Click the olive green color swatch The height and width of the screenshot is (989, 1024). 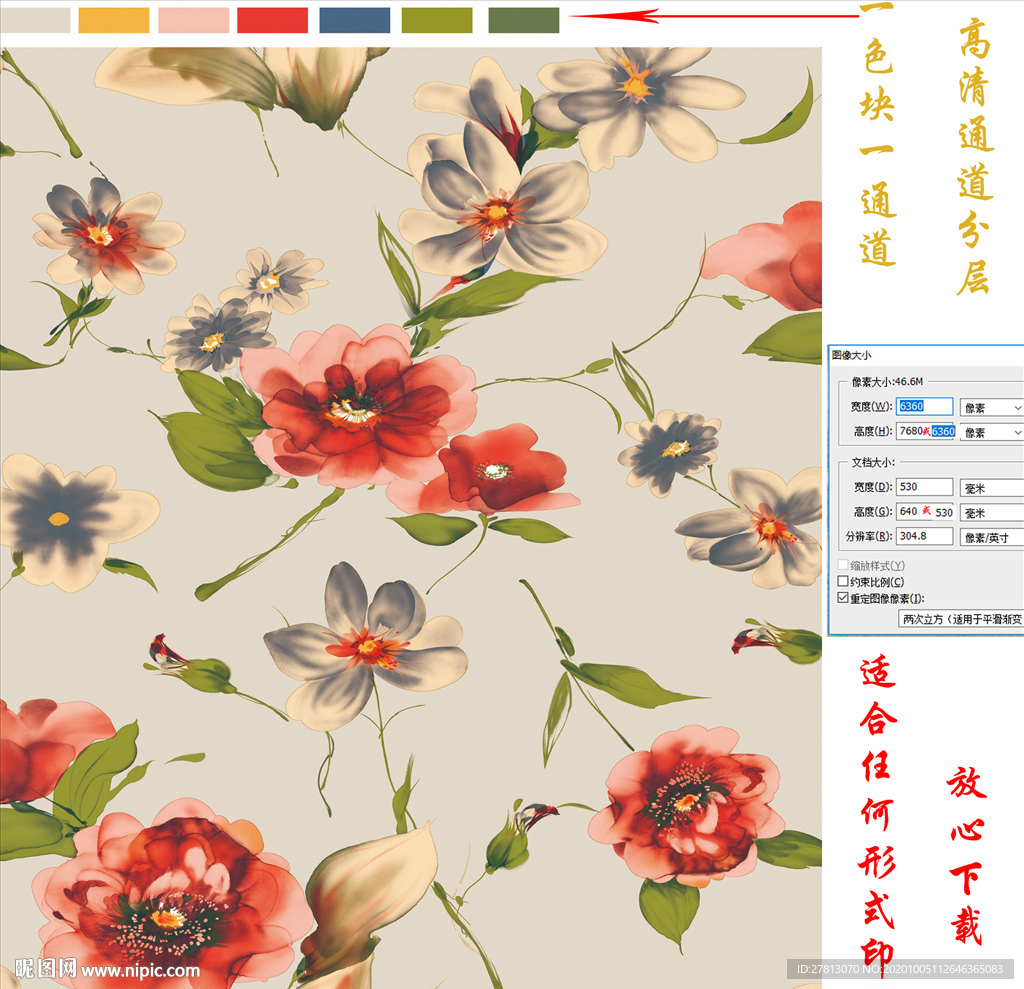[437, 20]
